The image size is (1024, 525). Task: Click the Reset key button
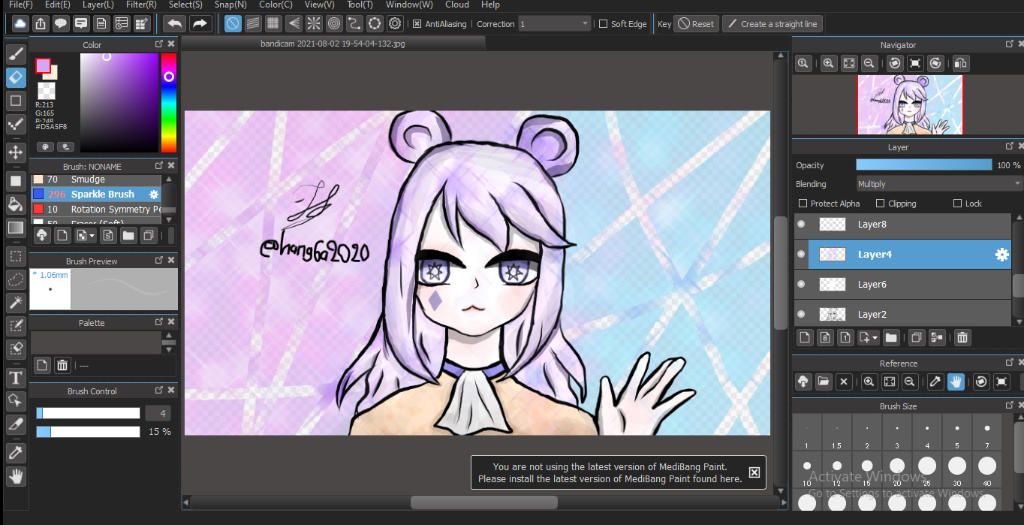tap(696, 24)
